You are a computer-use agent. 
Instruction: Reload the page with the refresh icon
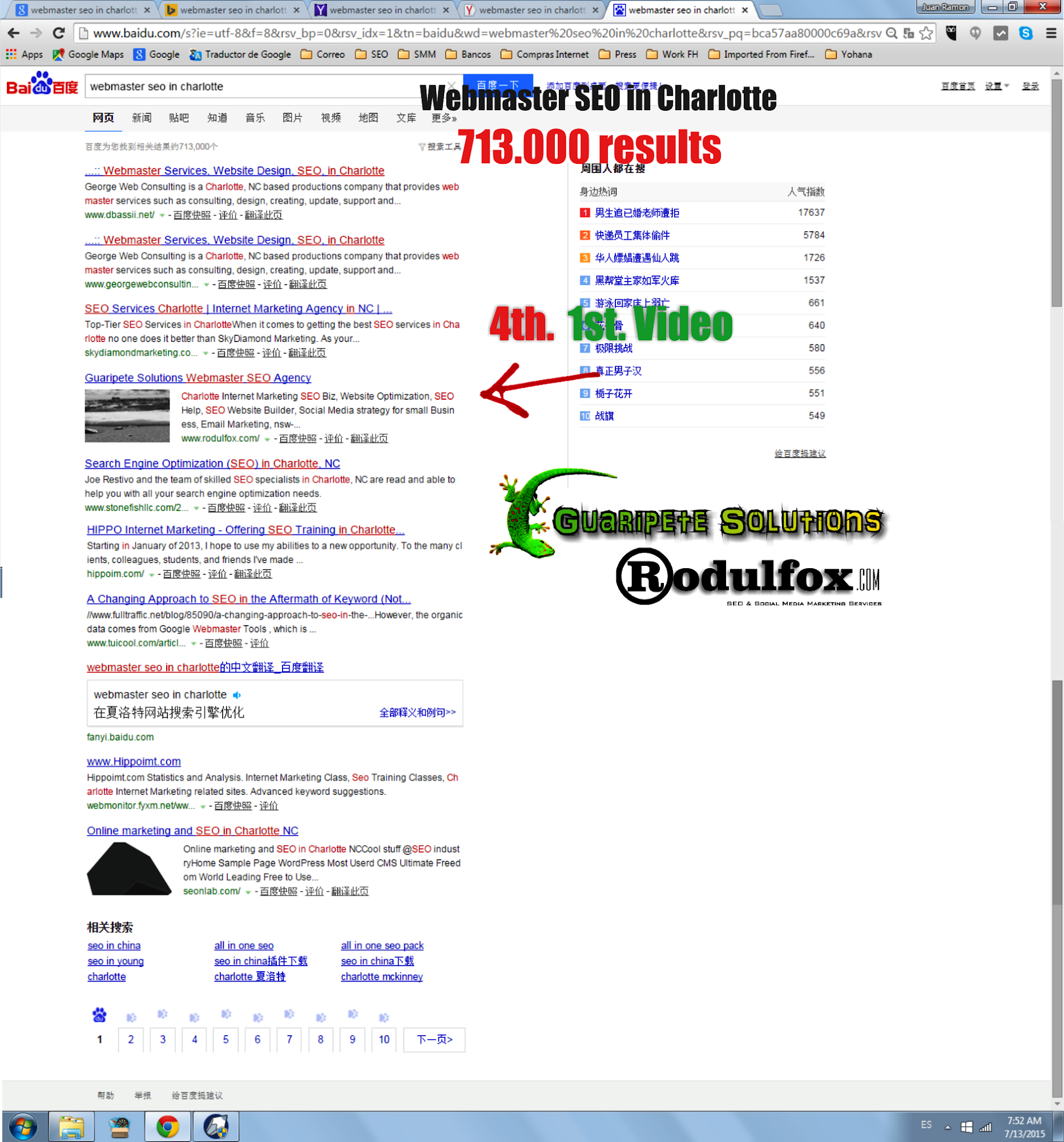[59, 33]
